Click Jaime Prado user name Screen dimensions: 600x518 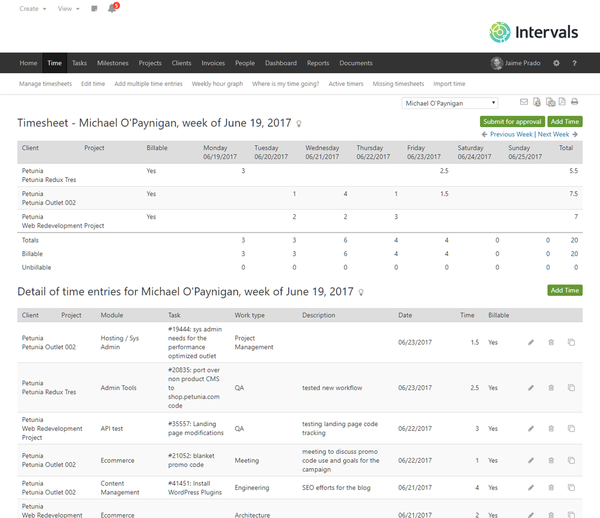523,63
